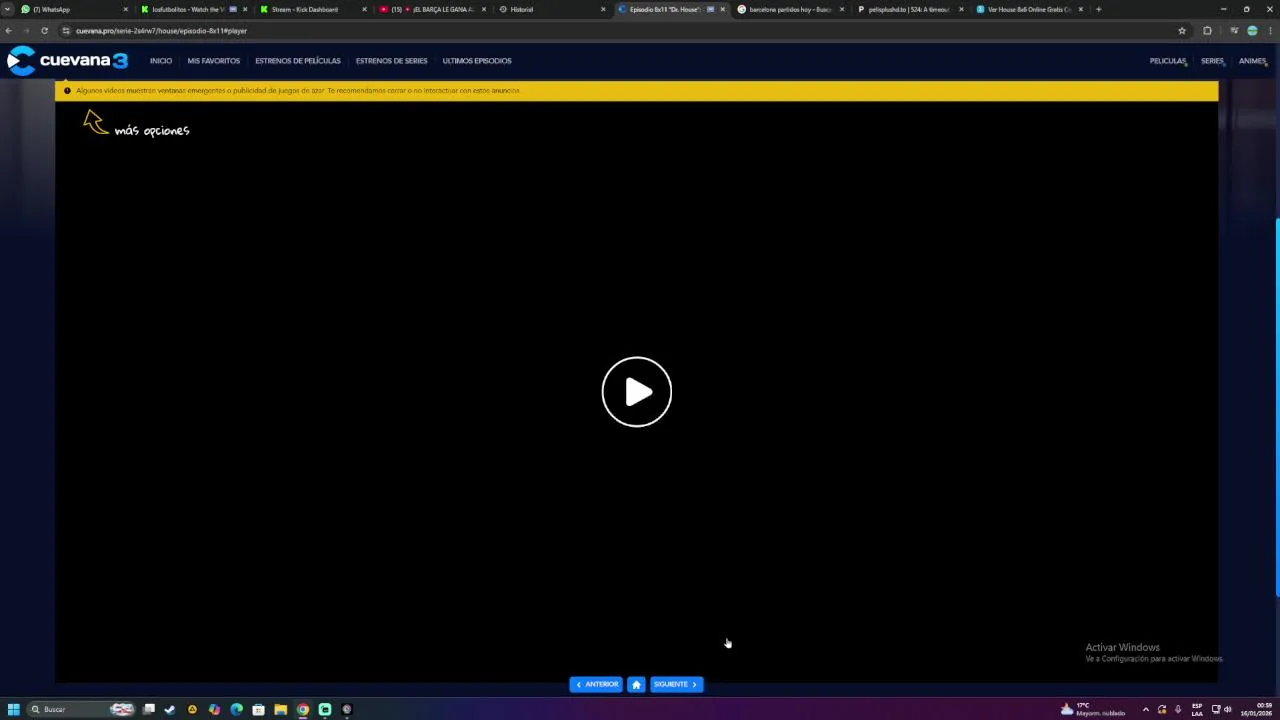The image size is (1280, 720).
Task: Expand the SERIES dropdown
Action: (x=1213, y=61)
